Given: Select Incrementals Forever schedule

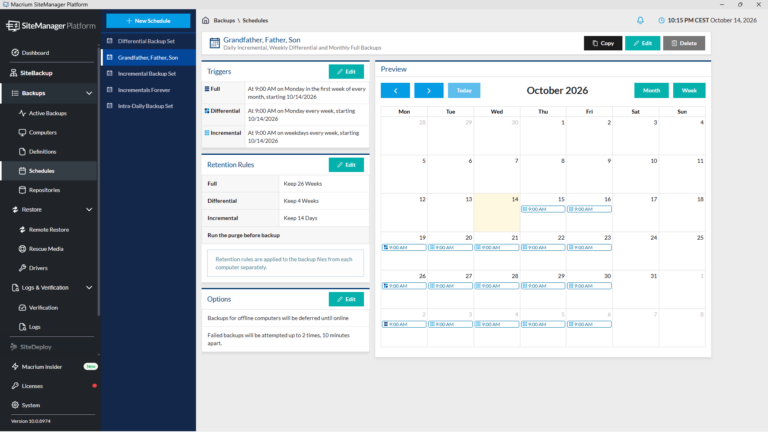Looking at the screenshot, I should tap(148, 90).
